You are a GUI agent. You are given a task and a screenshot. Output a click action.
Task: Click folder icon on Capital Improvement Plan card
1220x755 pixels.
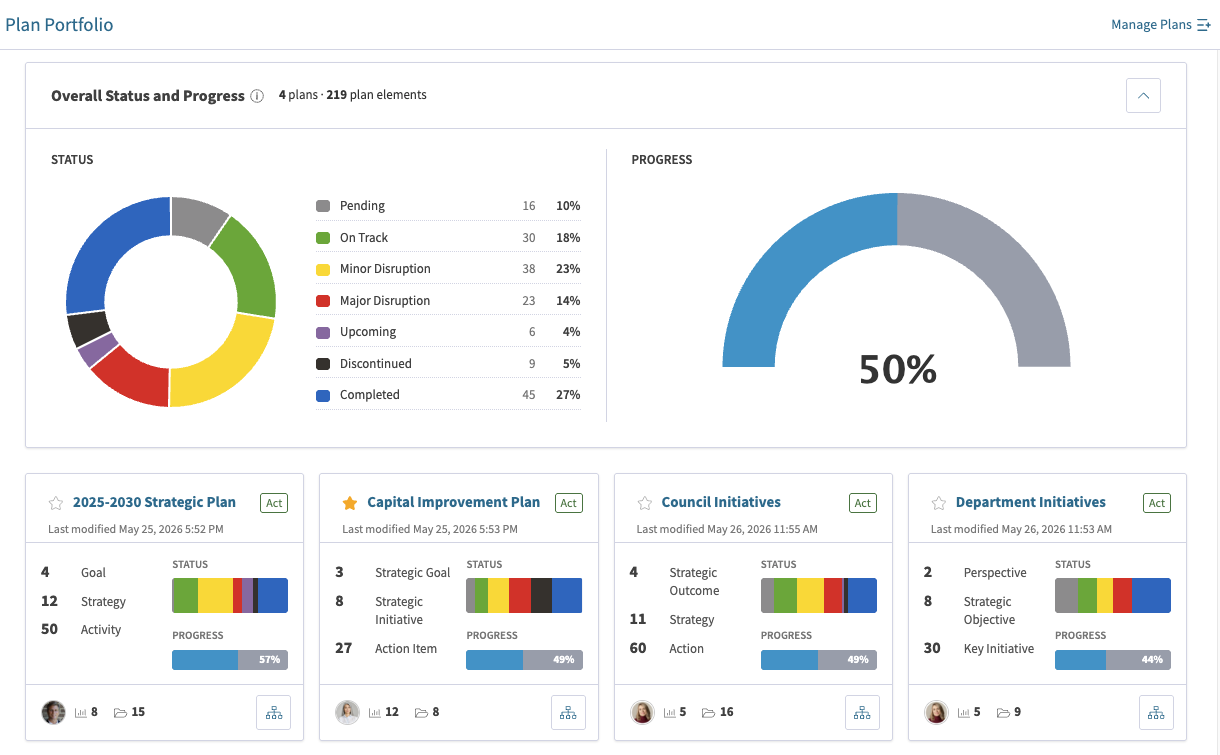tap(421, 713)
